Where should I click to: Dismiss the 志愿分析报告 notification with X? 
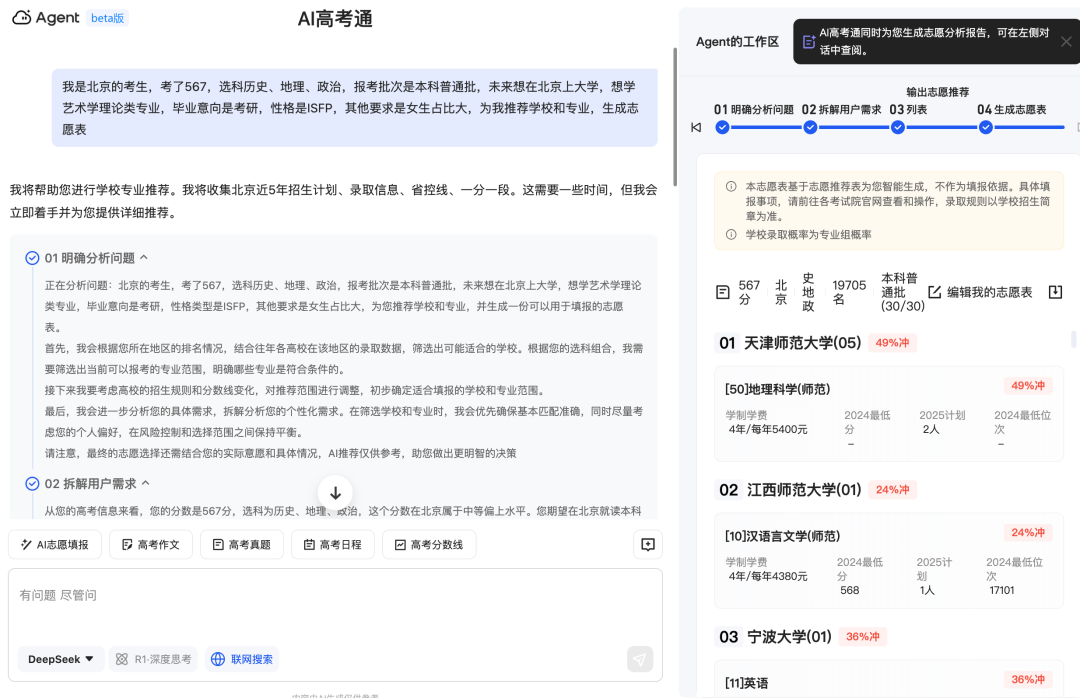tap(1066, 42)
